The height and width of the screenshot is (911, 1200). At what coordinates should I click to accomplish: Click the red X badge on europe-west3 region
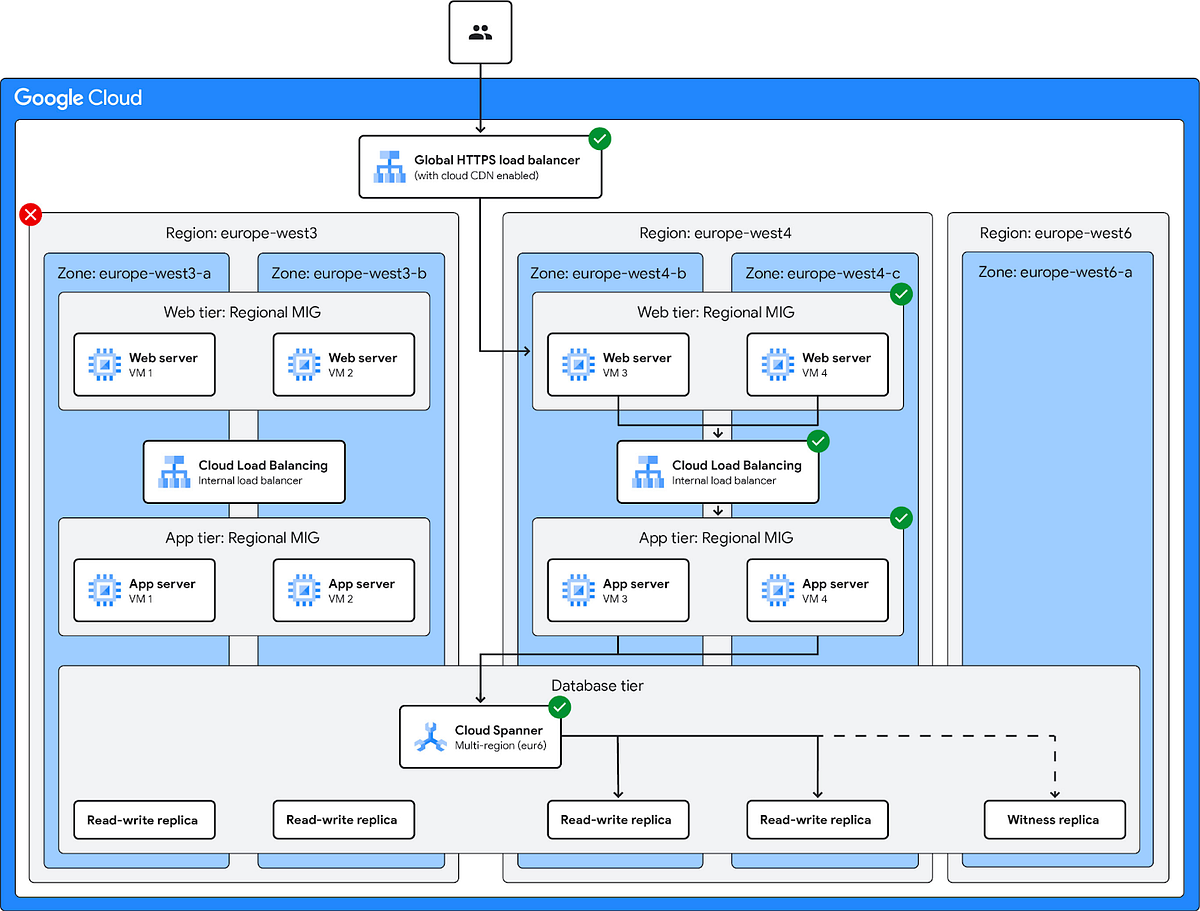pyautogui.click(x=30, y=214)
